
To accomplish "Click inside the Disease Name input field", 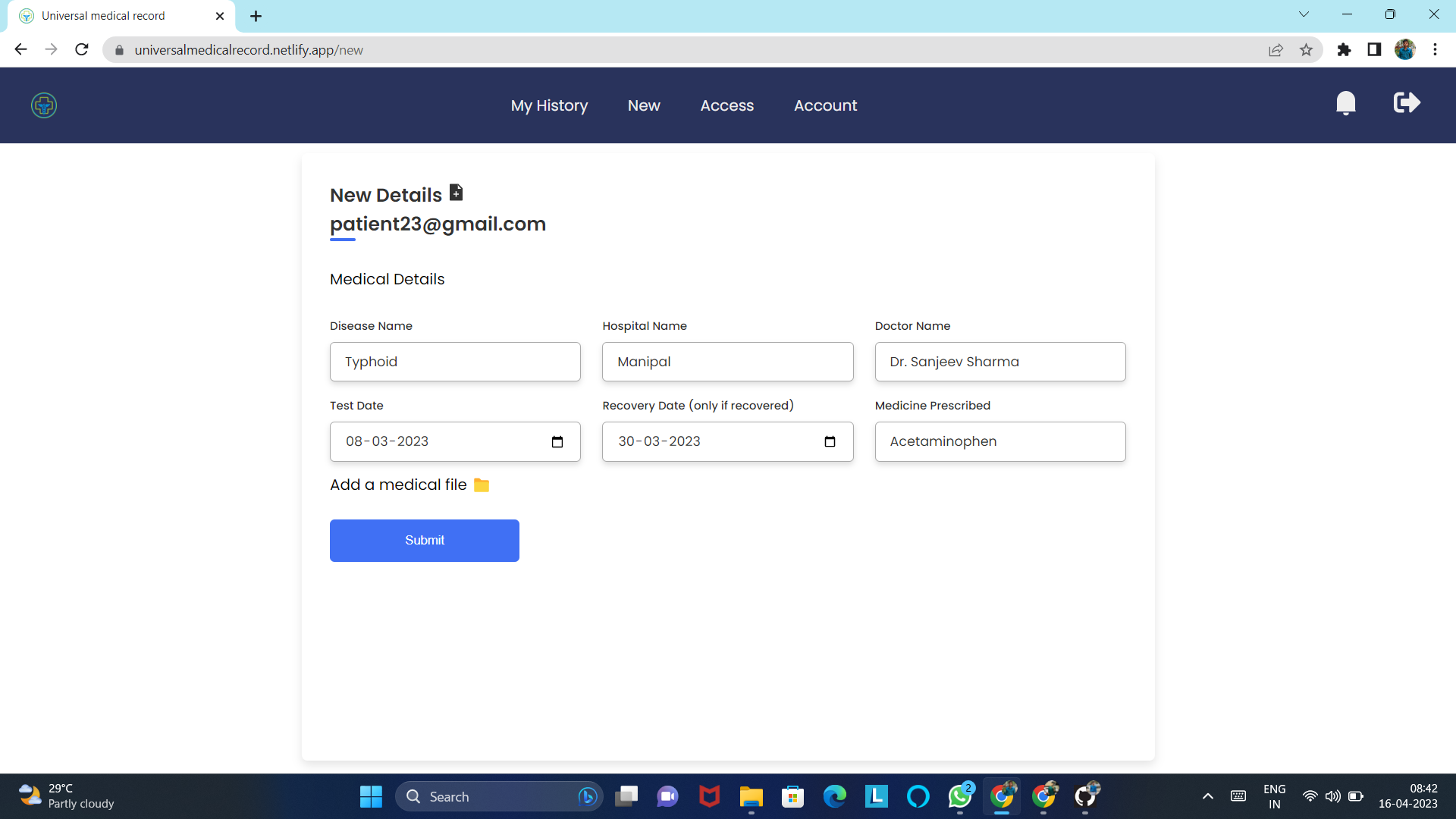I will 455,362.
